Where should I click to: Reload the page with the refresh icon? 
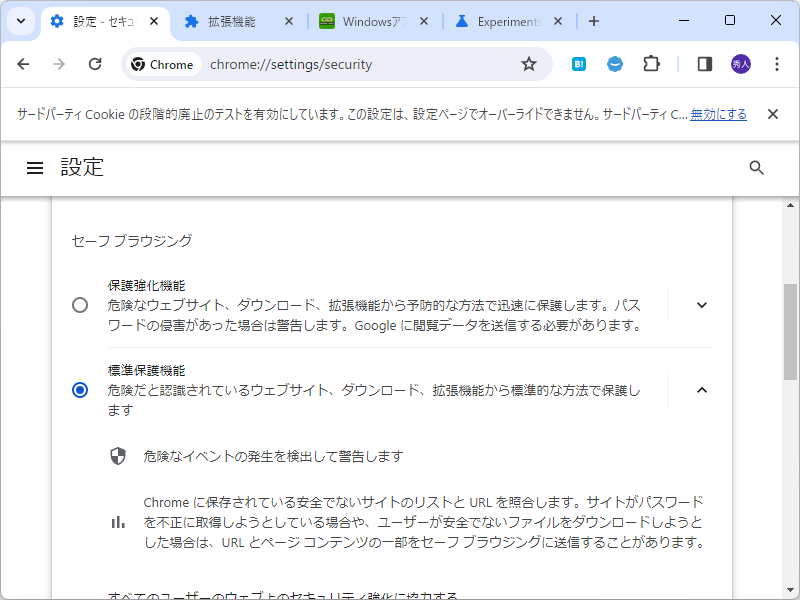pyautogui.click(x=95, y=63)
